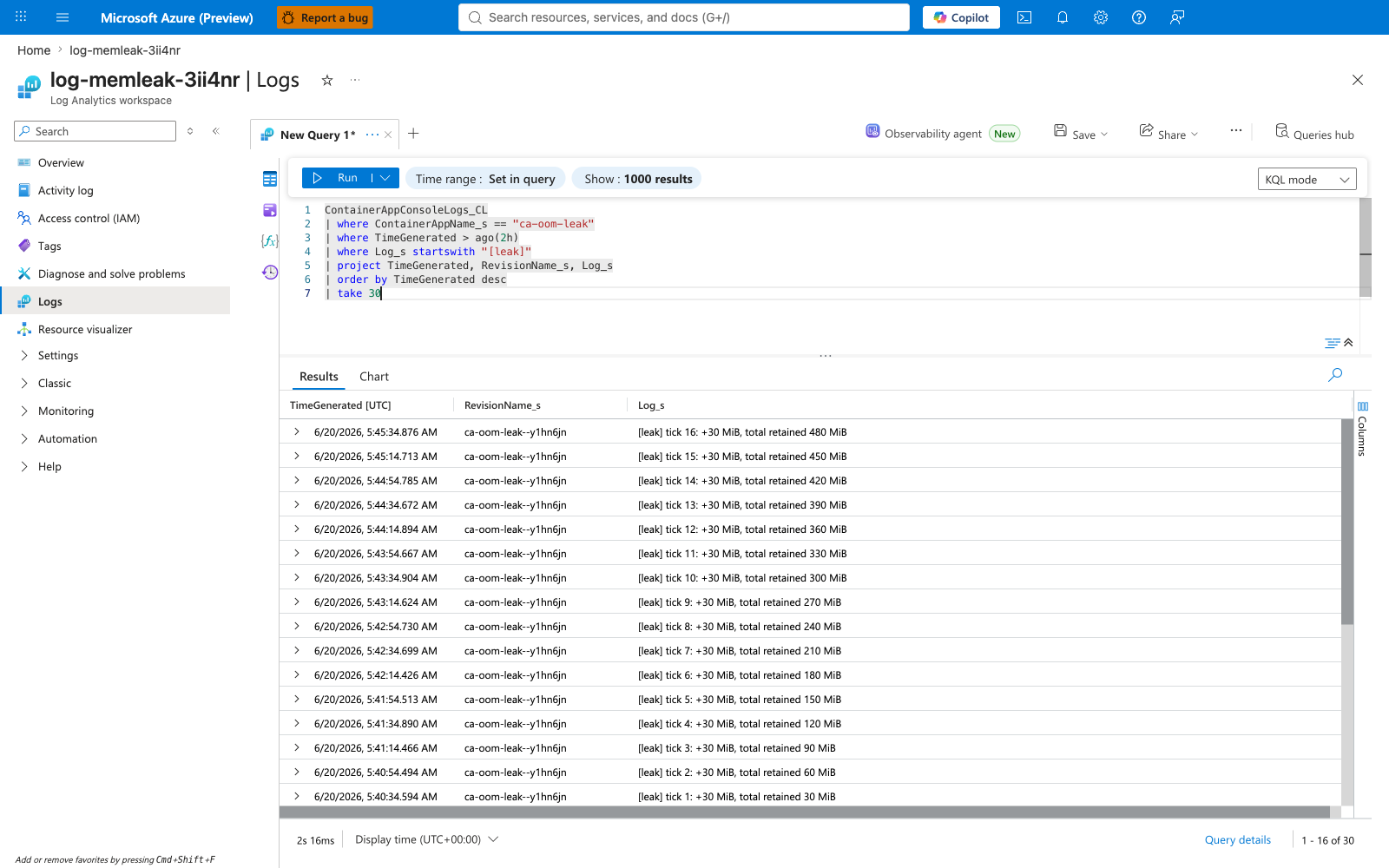Viewport: 1389px width, 868px height.
Task: Collapse the query editor double-chevron
Action: point(1348,342)
